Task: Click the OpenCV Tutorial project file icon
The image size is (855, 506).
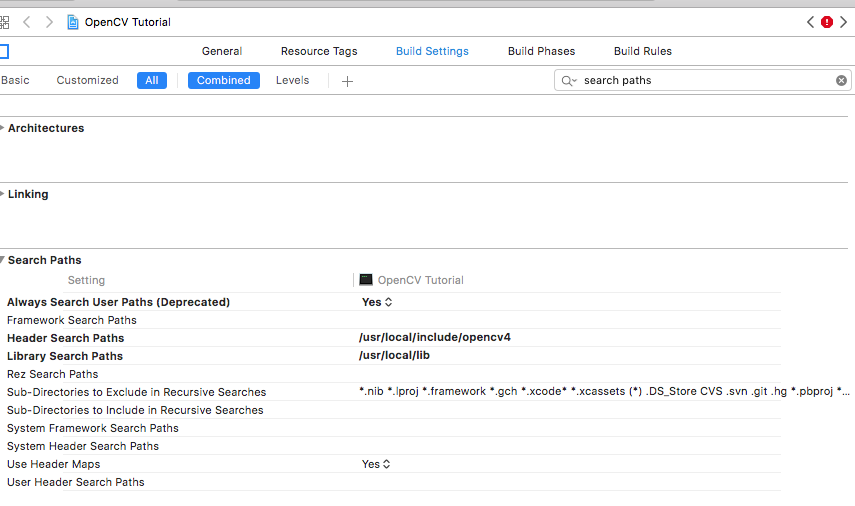Action: click(x=73, y=22)
